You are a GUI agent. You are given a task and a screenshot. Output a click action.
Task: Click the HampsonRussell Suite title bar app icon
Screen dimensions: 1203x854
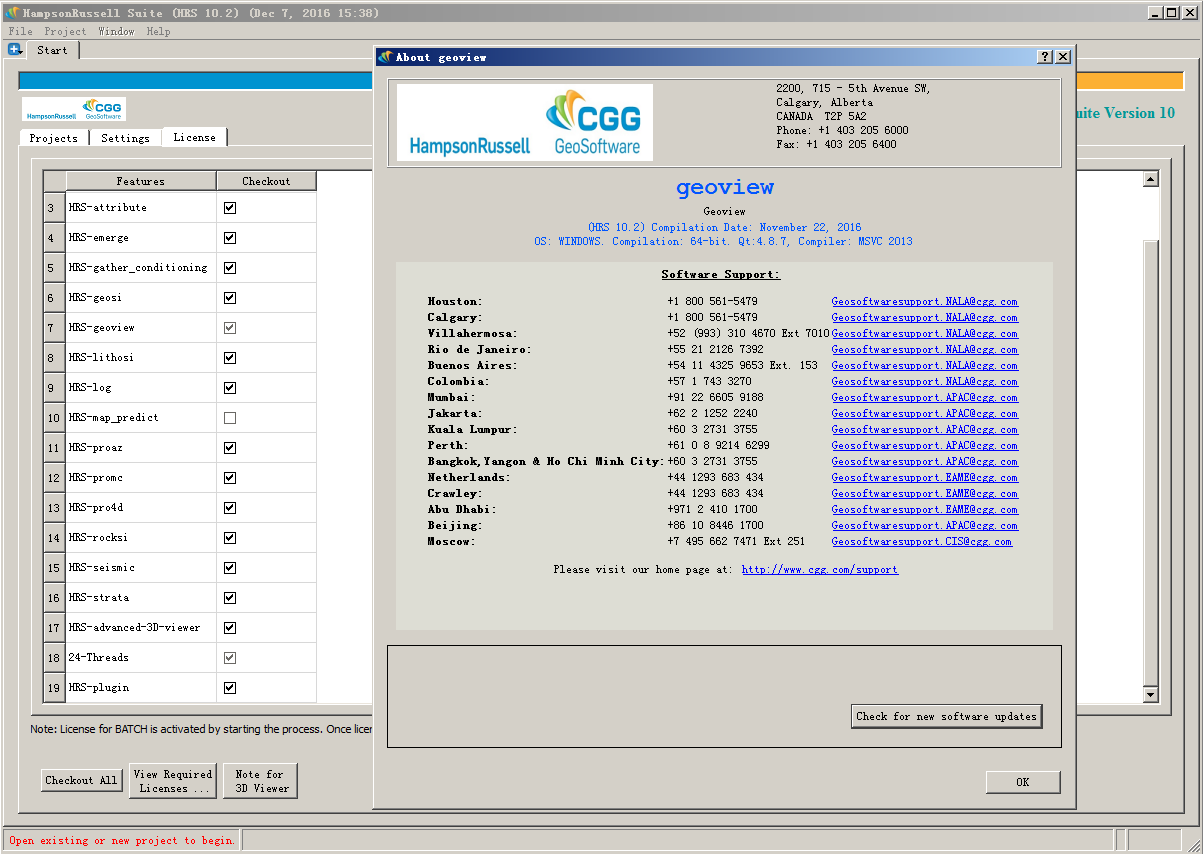pos(12,12)
